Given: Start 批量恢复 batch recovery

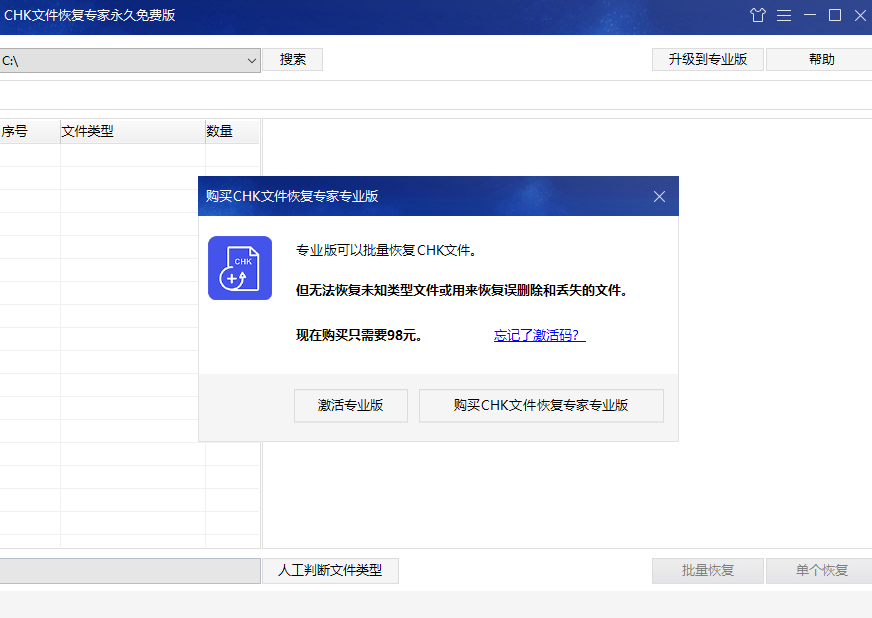Looking at the screenshot, I should (x=707, y=570).
